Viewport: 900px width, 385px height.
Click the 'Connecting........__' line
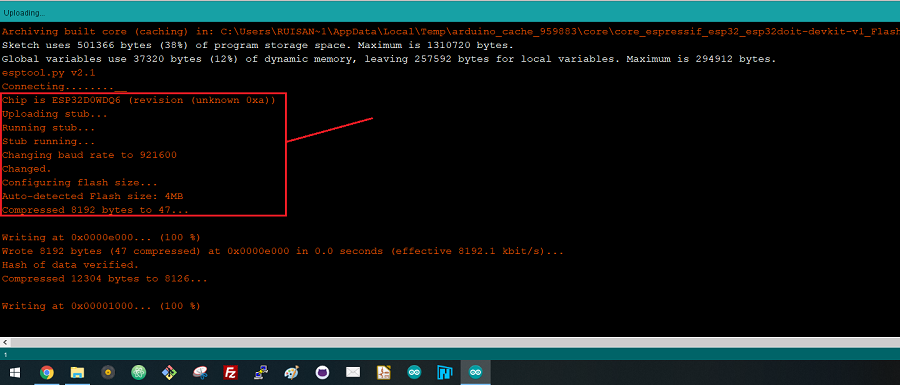[64, 86]
